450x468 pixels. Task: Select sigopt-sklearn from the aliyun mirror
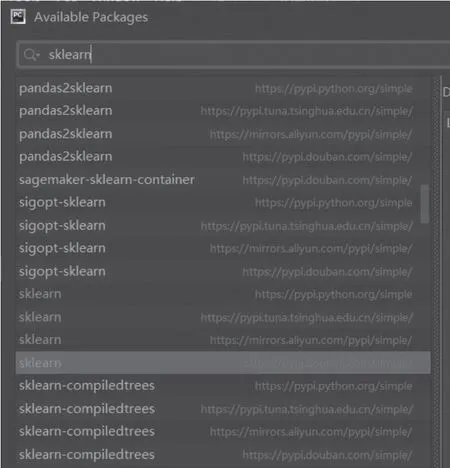[x=223, y=248]
